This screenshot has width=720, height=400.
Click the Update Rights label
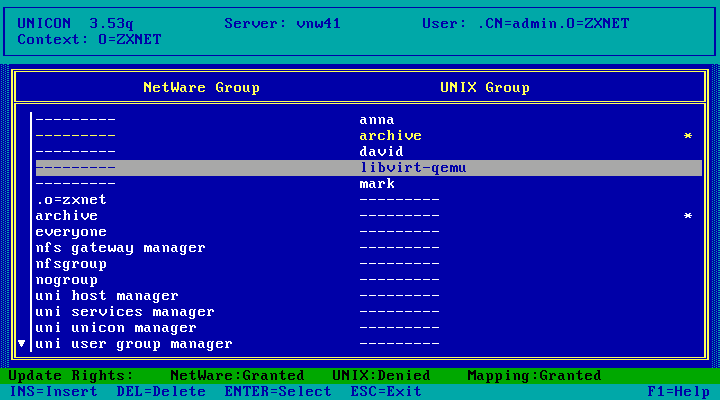71,376
